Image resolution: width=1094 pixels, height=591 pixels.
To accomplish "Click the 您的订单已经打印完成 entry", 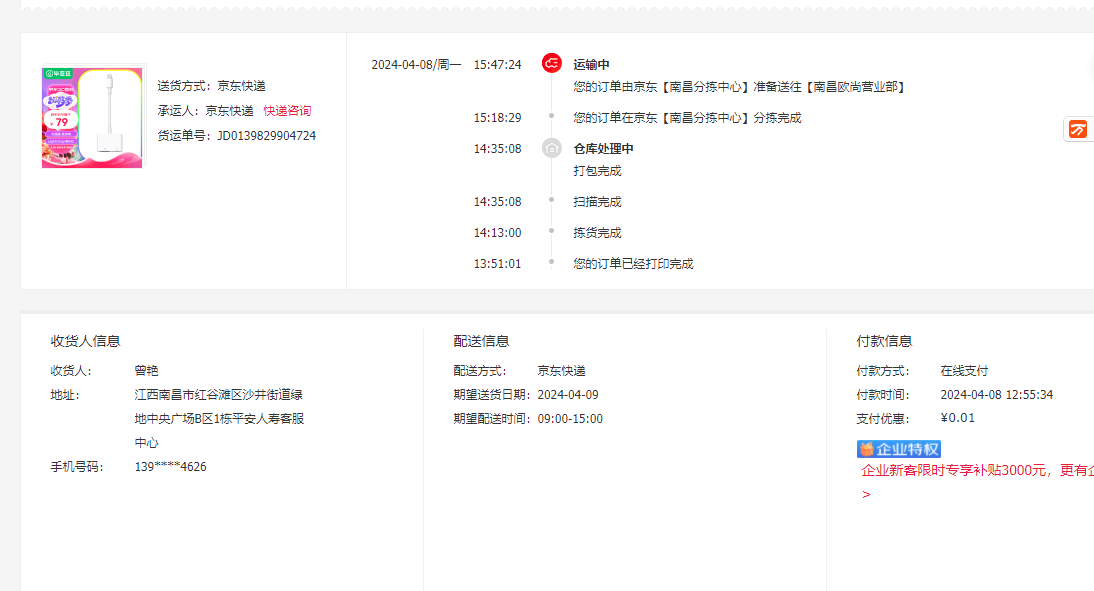I will (634, 264).
